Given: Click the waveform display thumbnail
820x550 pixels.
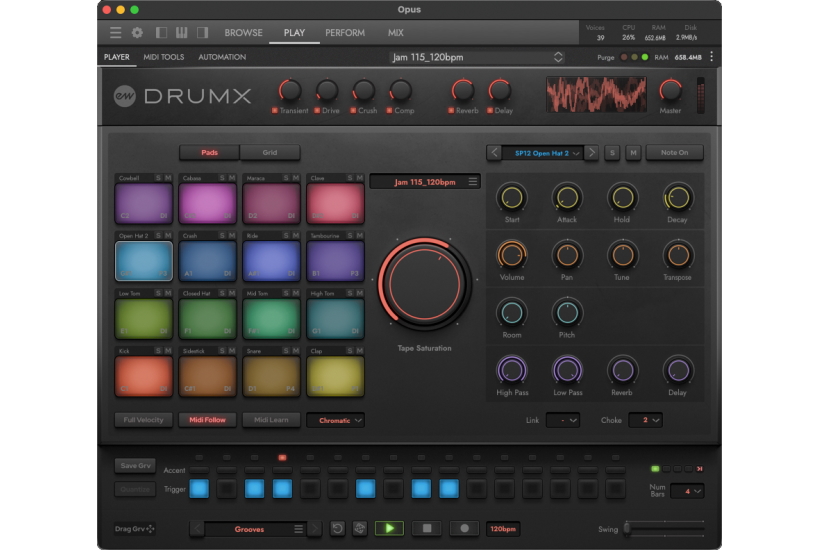Looking at the screenshot, I should (x=596, y=95).
